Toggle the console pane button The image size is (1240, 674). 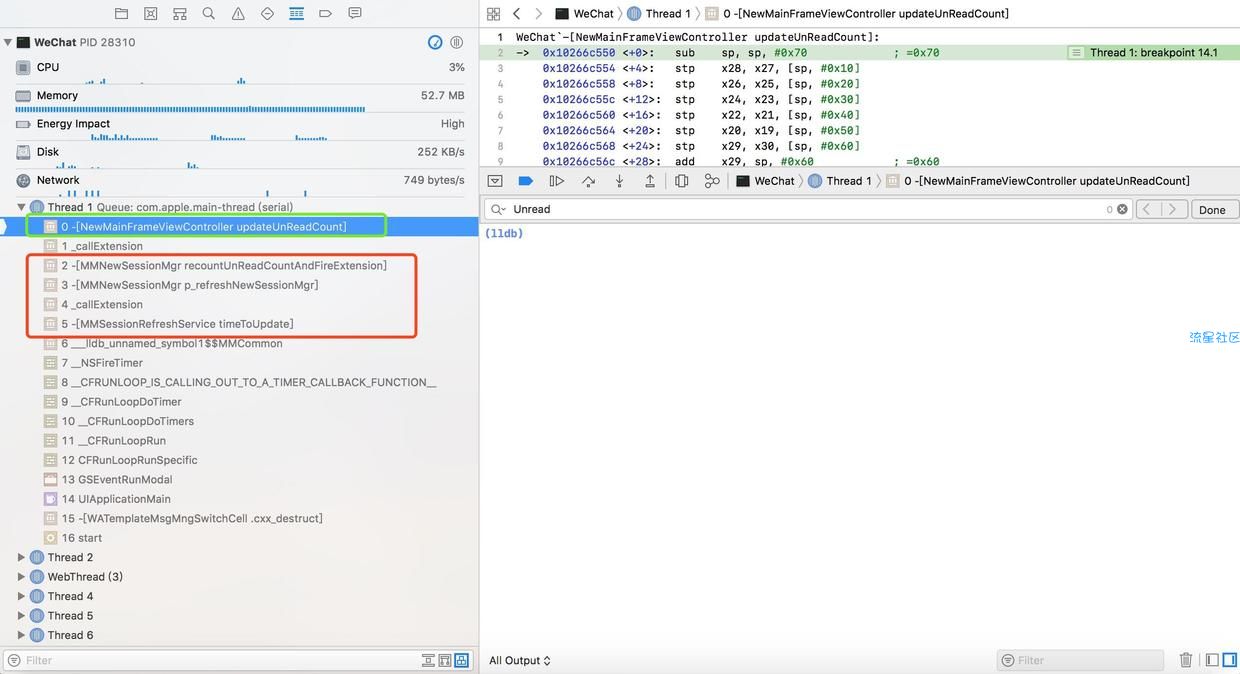pos(1231,660)
